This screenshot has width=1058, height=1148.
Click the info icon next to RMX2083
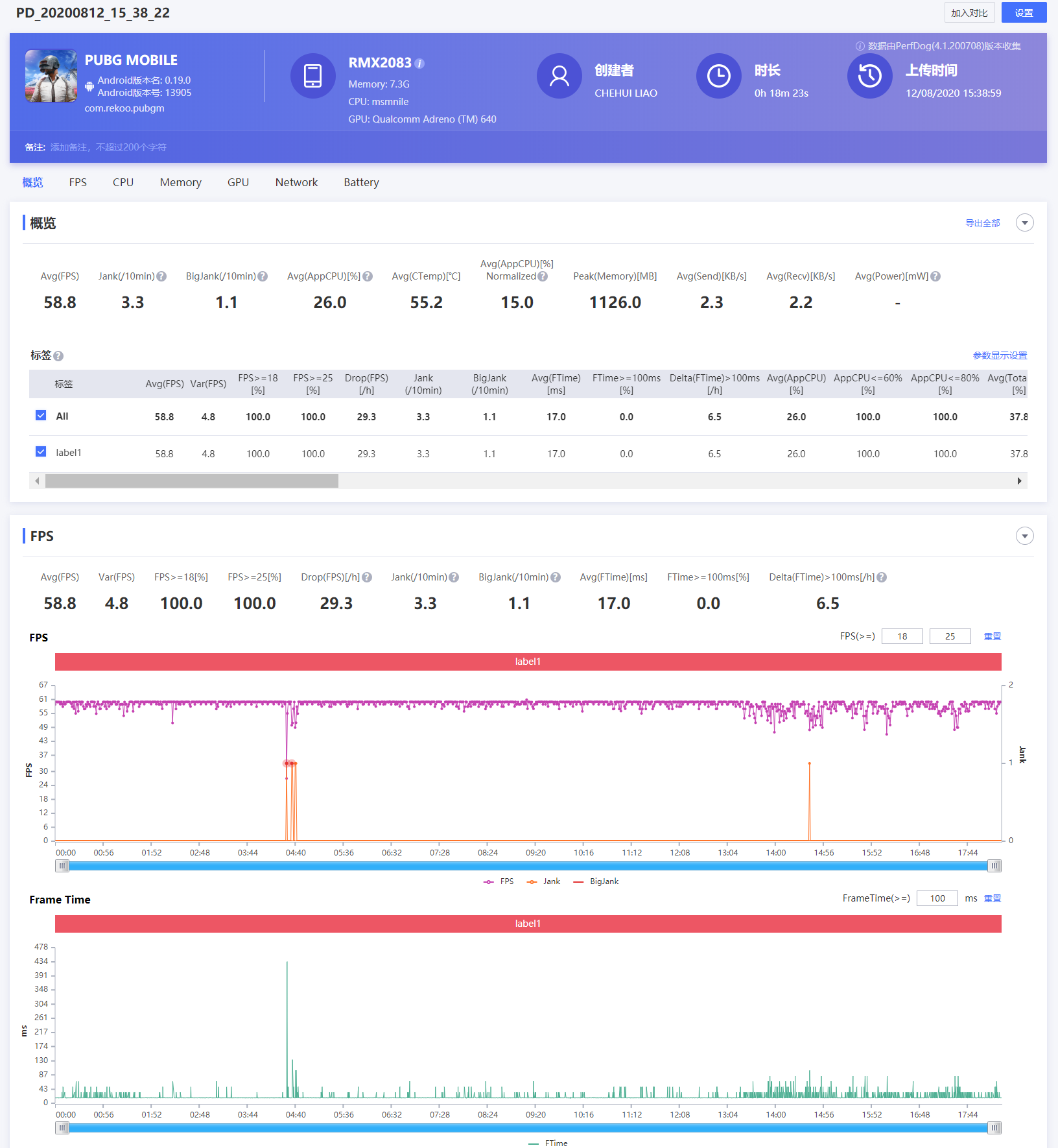[x=419, y=64]
